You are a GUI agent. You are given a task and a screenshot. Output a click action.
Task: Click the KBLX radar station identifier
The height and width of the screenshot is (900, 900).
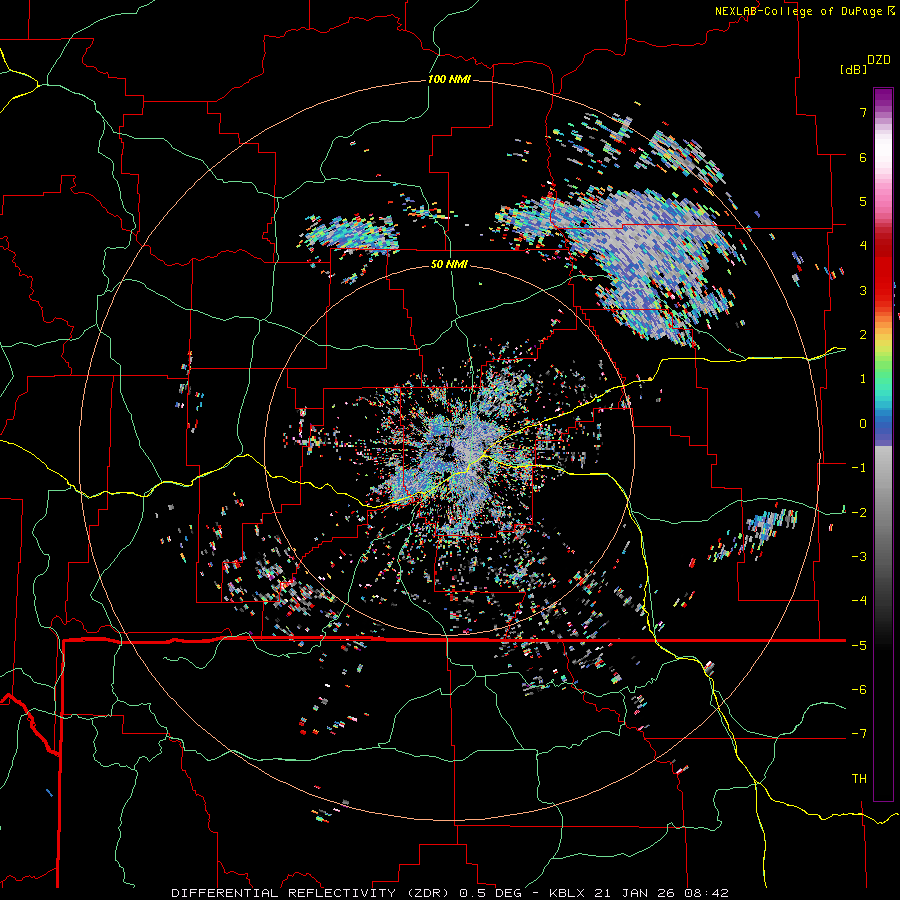569,893
